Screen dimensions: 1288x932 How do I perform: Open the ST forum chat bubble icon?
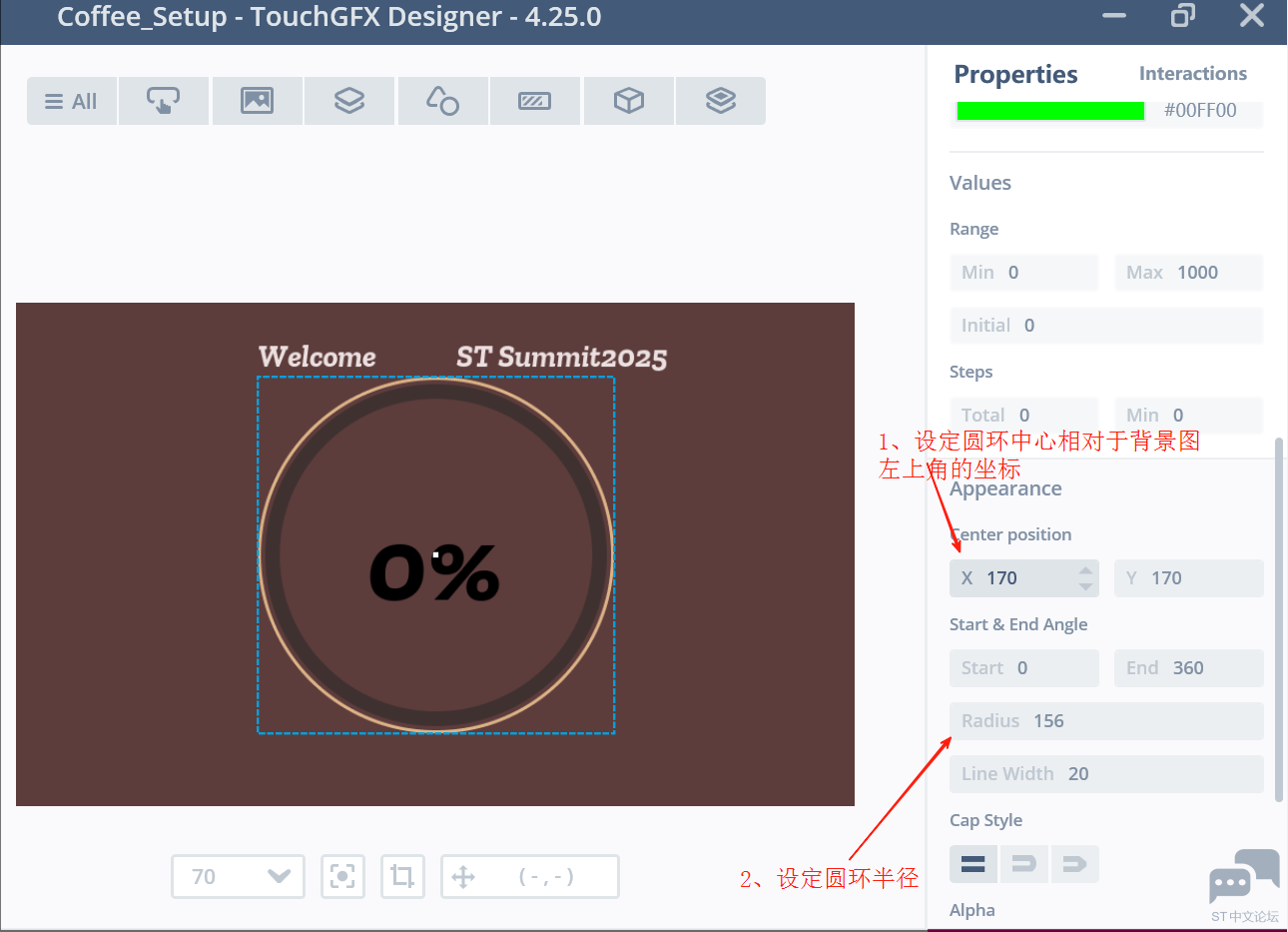point(1244,877)
